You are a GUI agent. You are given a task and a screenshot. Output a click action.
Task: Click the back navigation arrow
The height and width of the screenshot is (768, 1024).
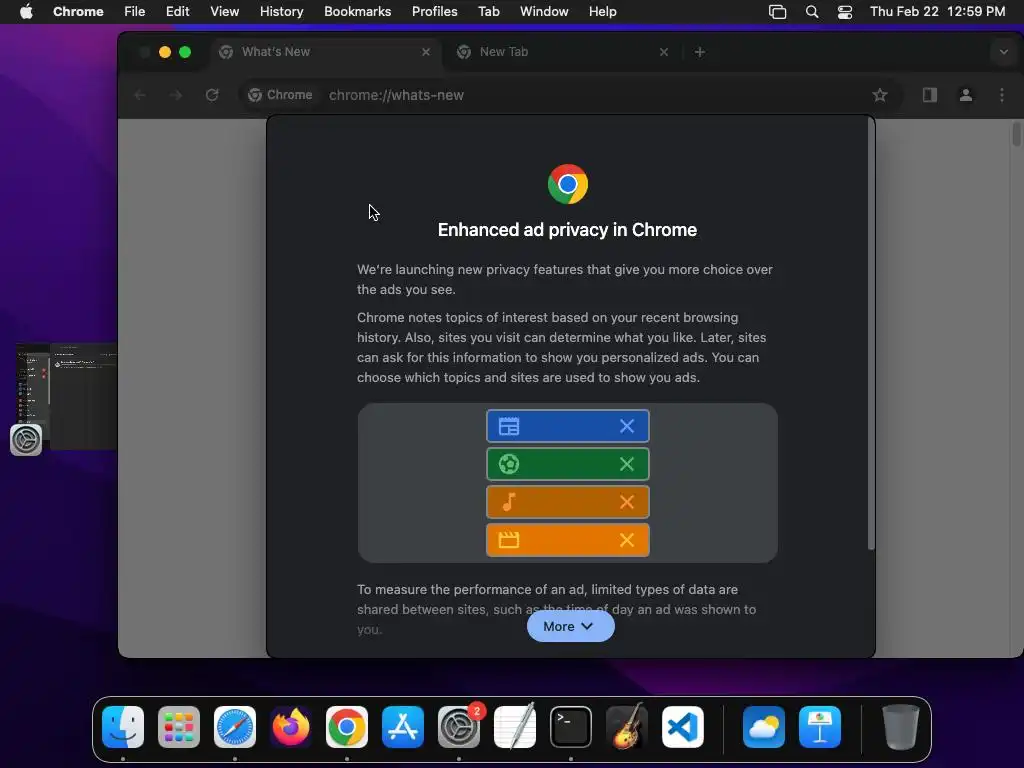(140, 95)
